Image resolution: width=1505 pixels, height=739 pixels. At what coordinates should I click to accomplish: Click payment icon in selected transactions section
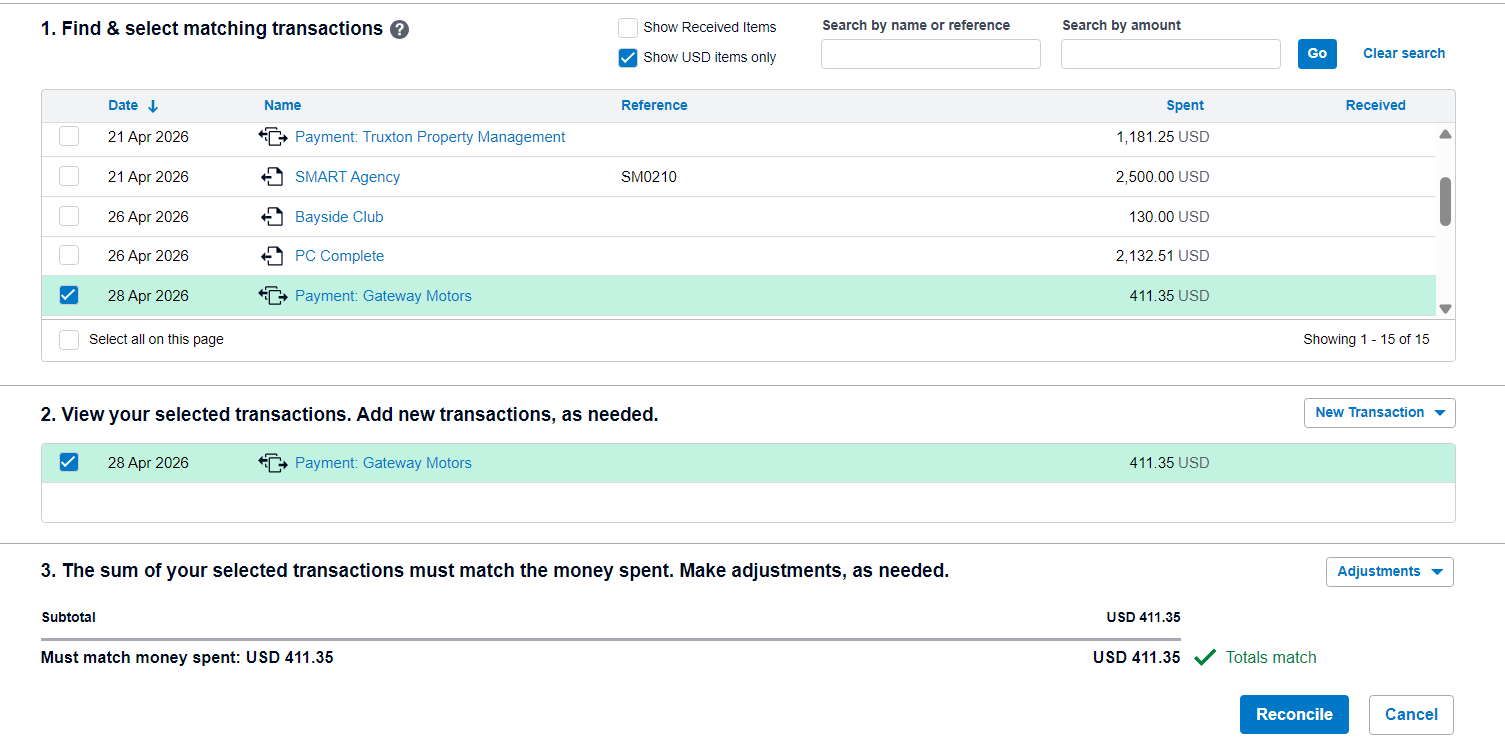coord(273,463)
